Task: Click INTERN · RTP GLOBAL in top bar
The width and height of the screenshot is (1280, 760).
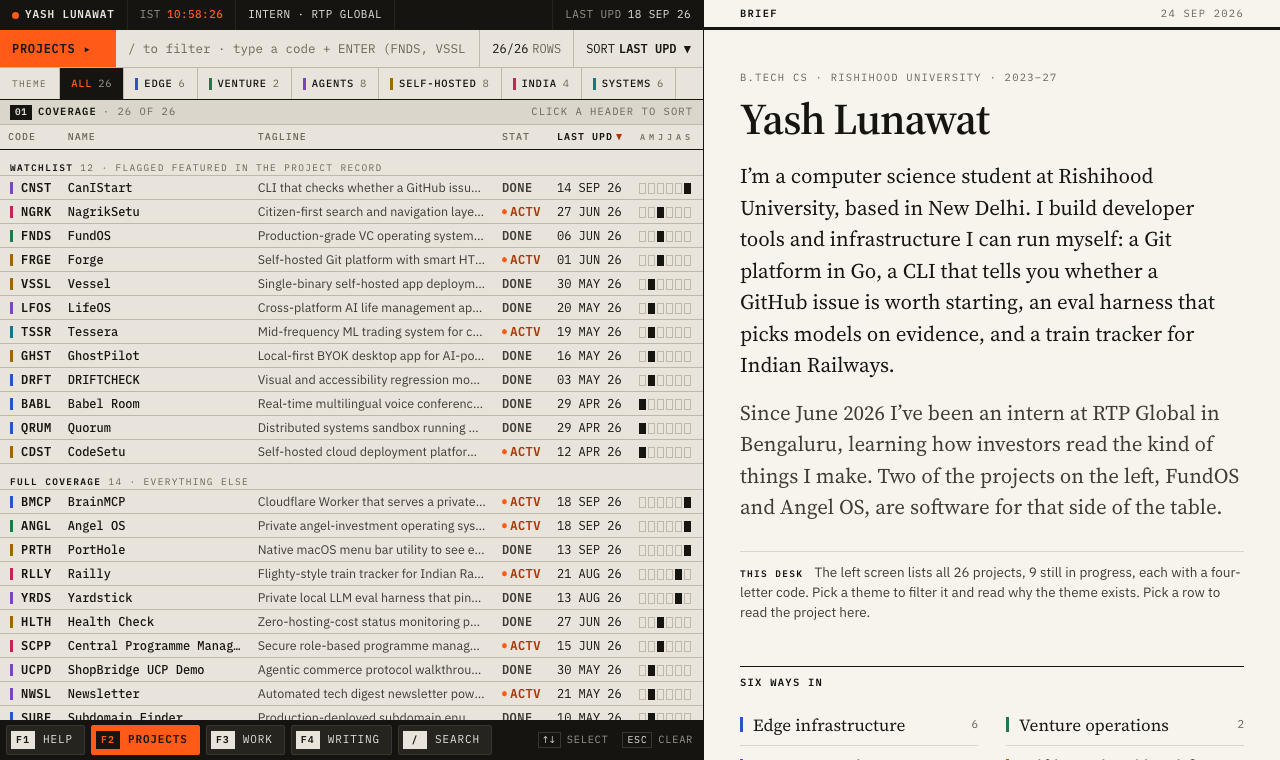Action: coord(315,15)
